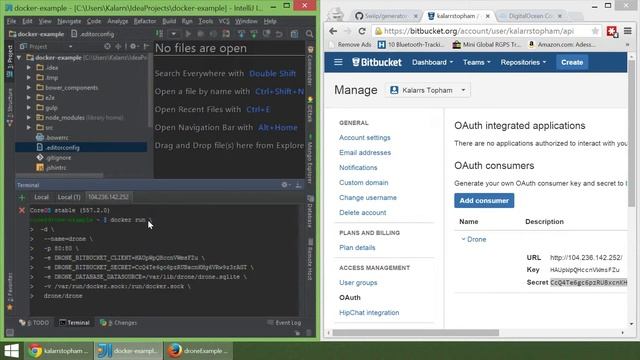This screenshot has height=360, width=640.
Task: Expand the bower_components folder
Action: pos(29,87)
